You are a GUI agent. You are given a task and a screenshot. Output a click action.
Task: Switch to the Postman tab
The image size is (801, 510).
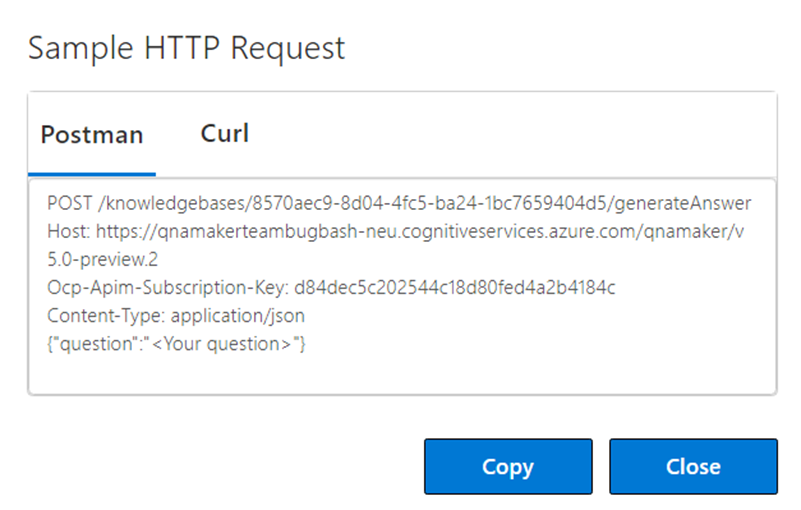92,135
